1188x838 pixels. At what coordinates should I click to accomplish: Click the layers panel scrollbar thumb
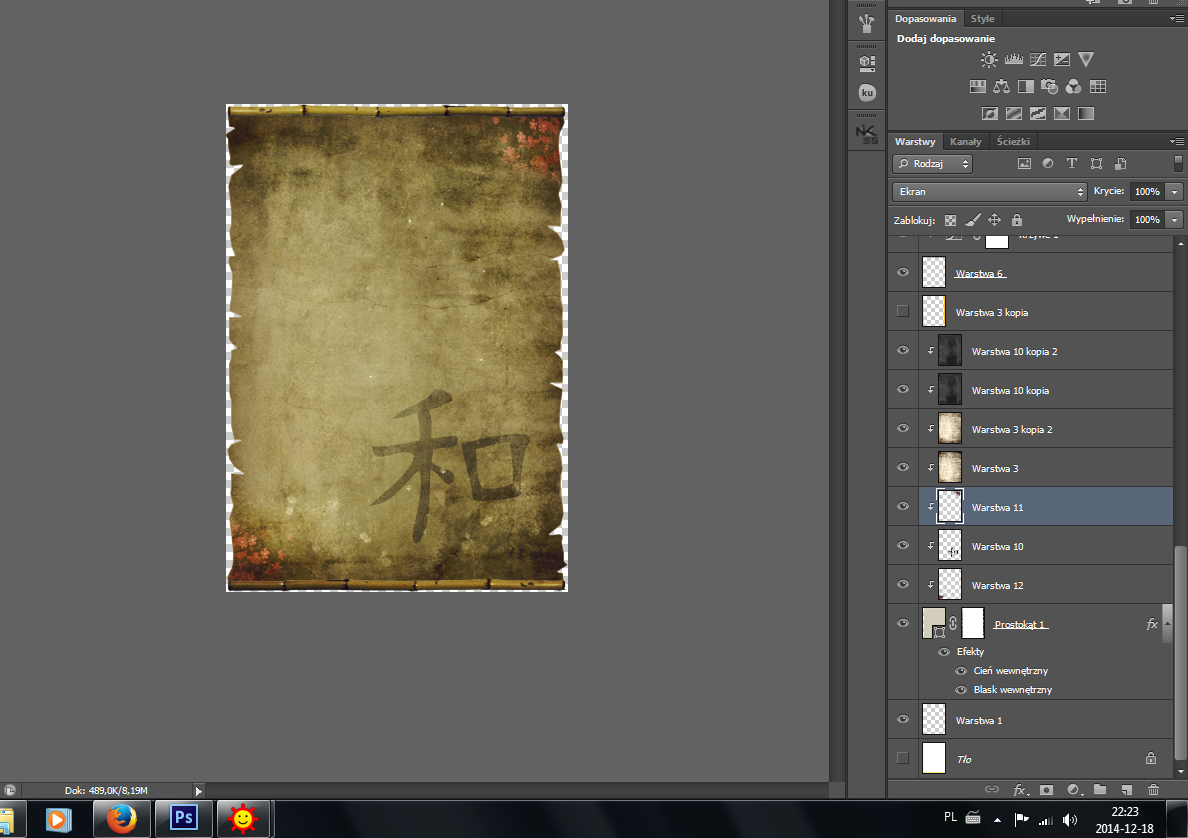tap(1179, 651)
